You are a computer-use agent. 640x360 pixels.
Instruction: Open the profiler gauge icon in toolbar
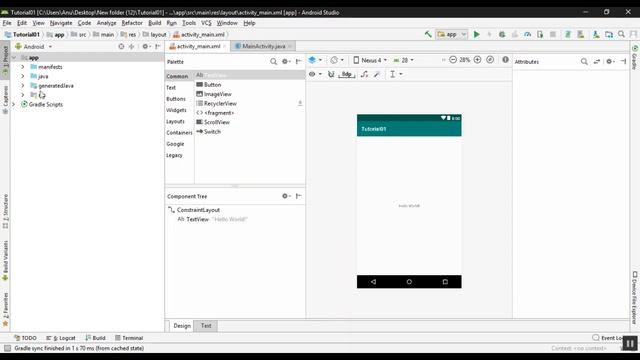point(527,35)
